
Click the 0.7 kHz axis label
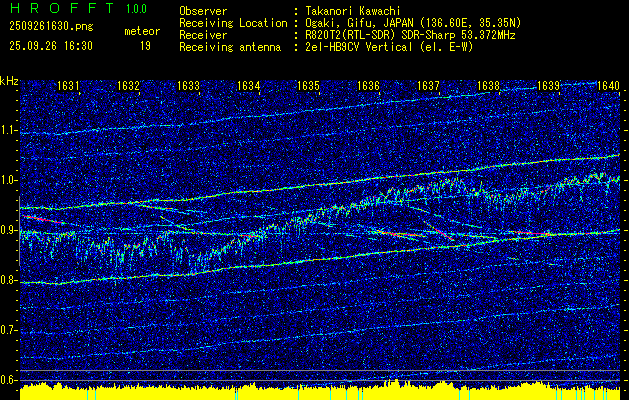(x=9, y=330)
